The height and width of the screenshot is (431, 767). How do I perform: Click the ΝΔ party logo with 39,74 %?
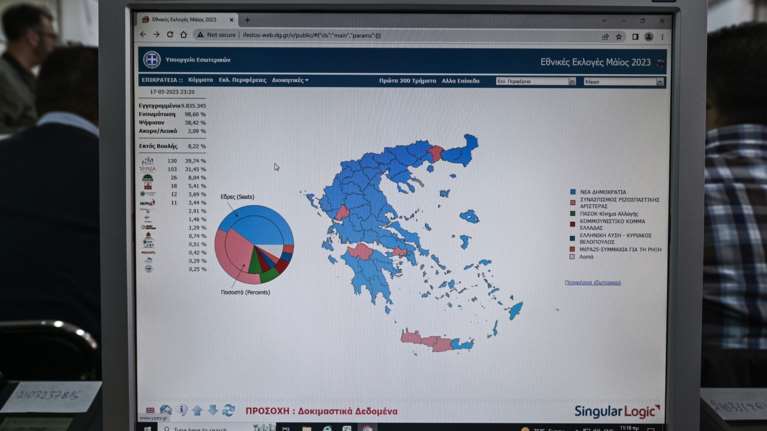[148, 160]
